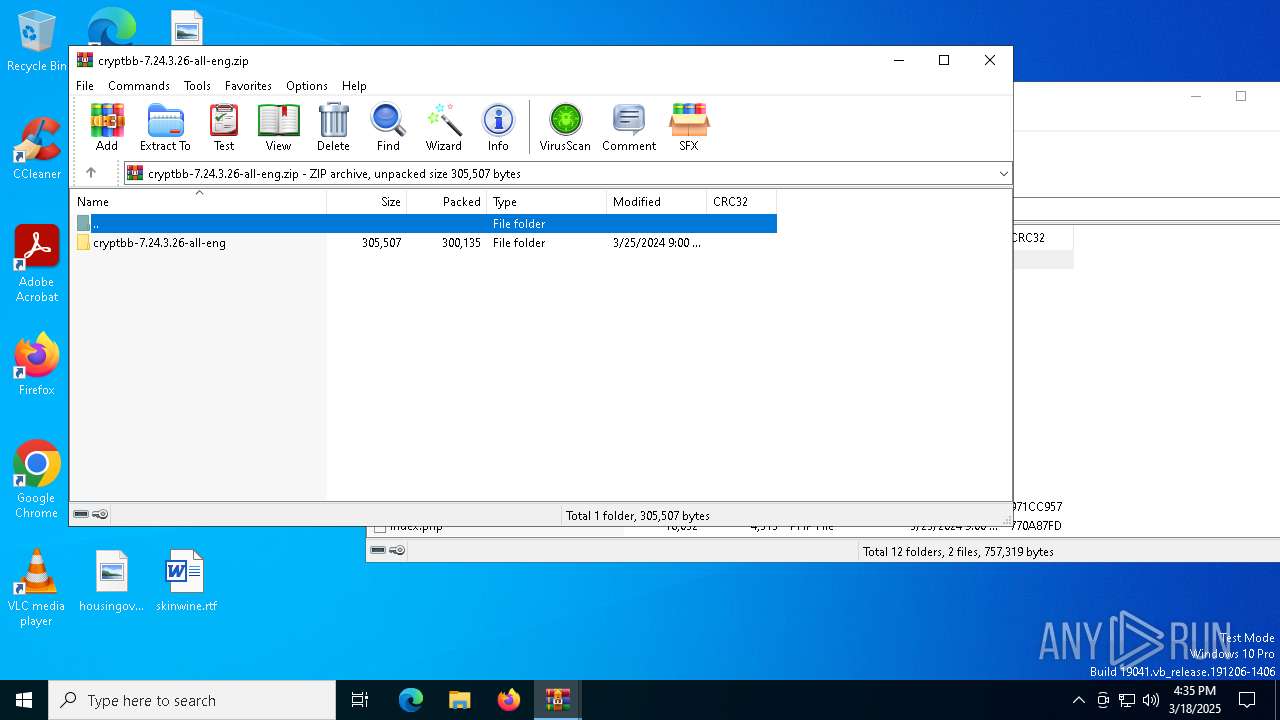Click the Delete trash icon
Screen dimensions: 1280x720
click(333, 127)
